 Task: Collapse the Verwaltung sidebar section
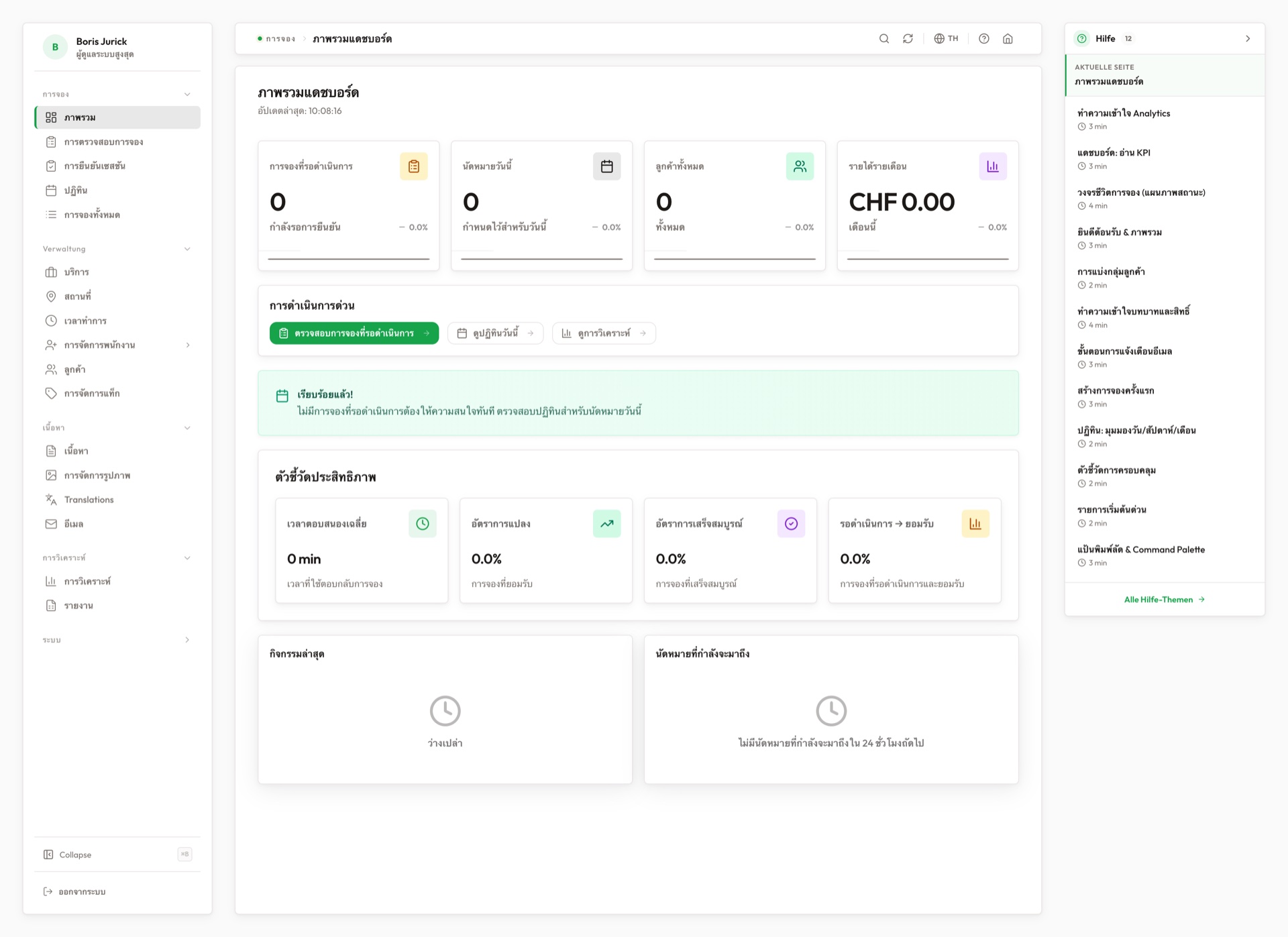coord(187,249)
